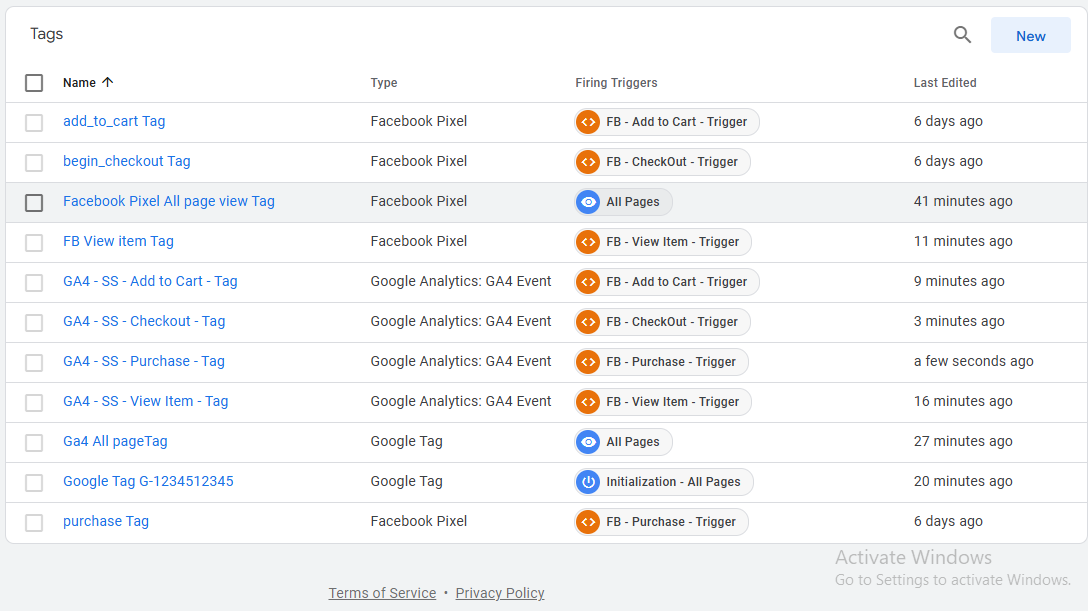The width and height of the screenshot is (1088, 611).
Task: Sort tags by Name column header
Action: [x=80, y=83]
